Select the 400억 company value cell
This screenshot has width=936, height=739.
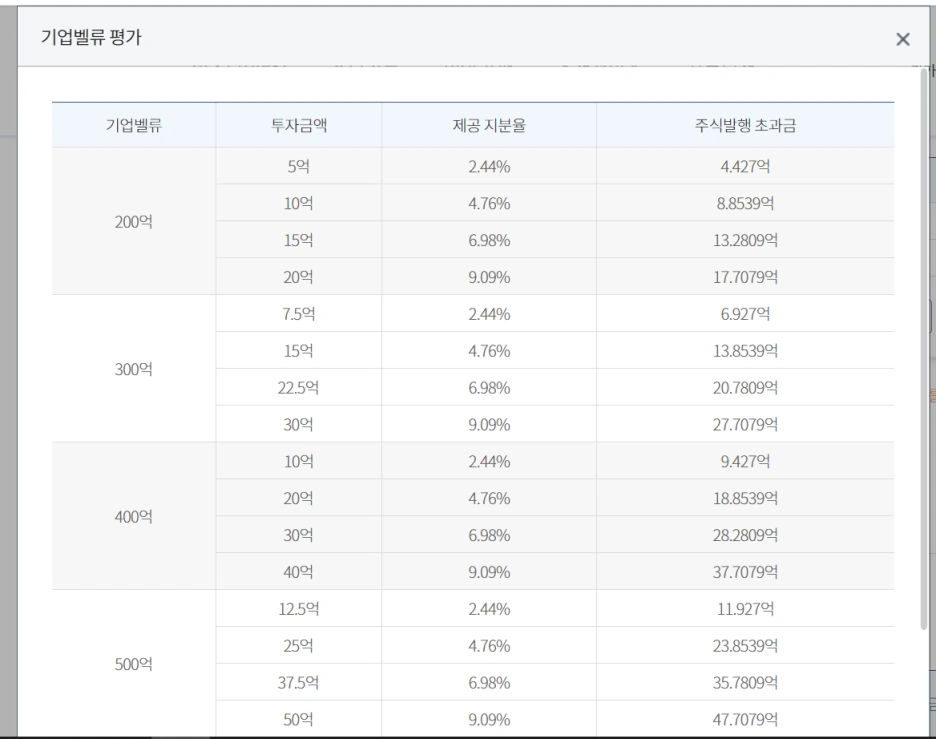click(x=134, y=516)
